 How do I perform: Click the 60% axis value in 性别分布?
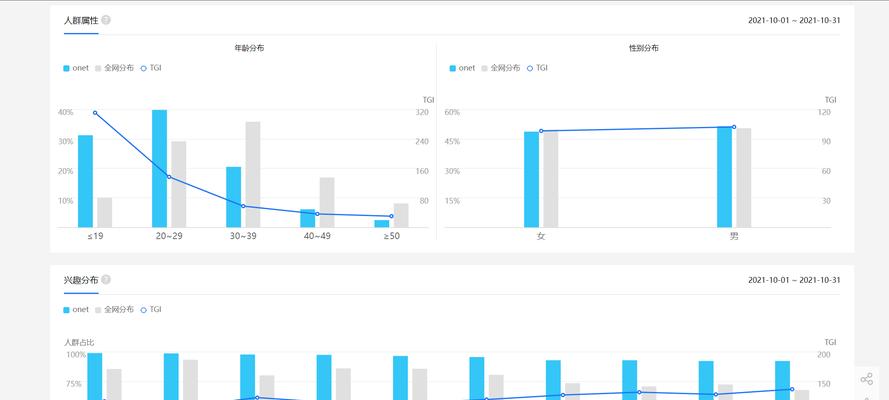click(452, 112)
